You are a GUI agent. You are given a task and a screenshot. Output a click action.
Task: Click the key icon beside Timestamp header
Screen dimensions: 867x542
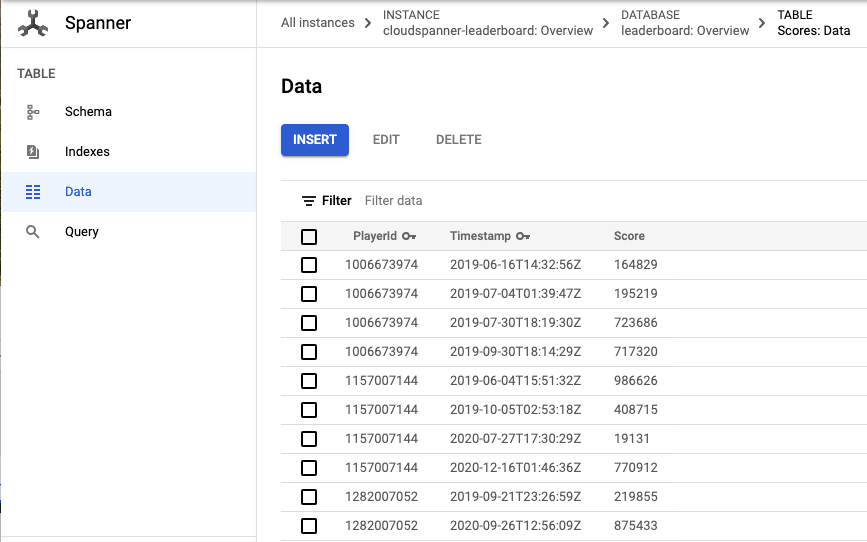click(x=523, y=237)
